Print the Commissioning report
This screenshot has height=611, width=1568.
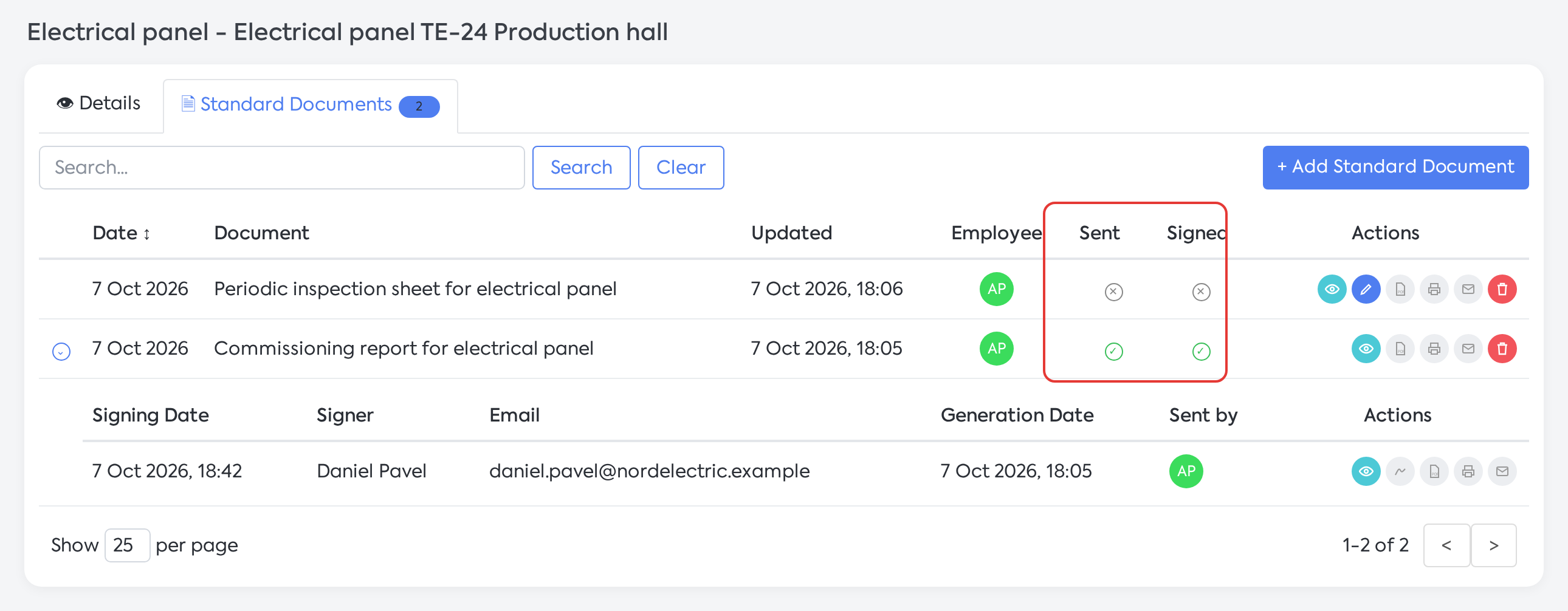click(1434, 349)
